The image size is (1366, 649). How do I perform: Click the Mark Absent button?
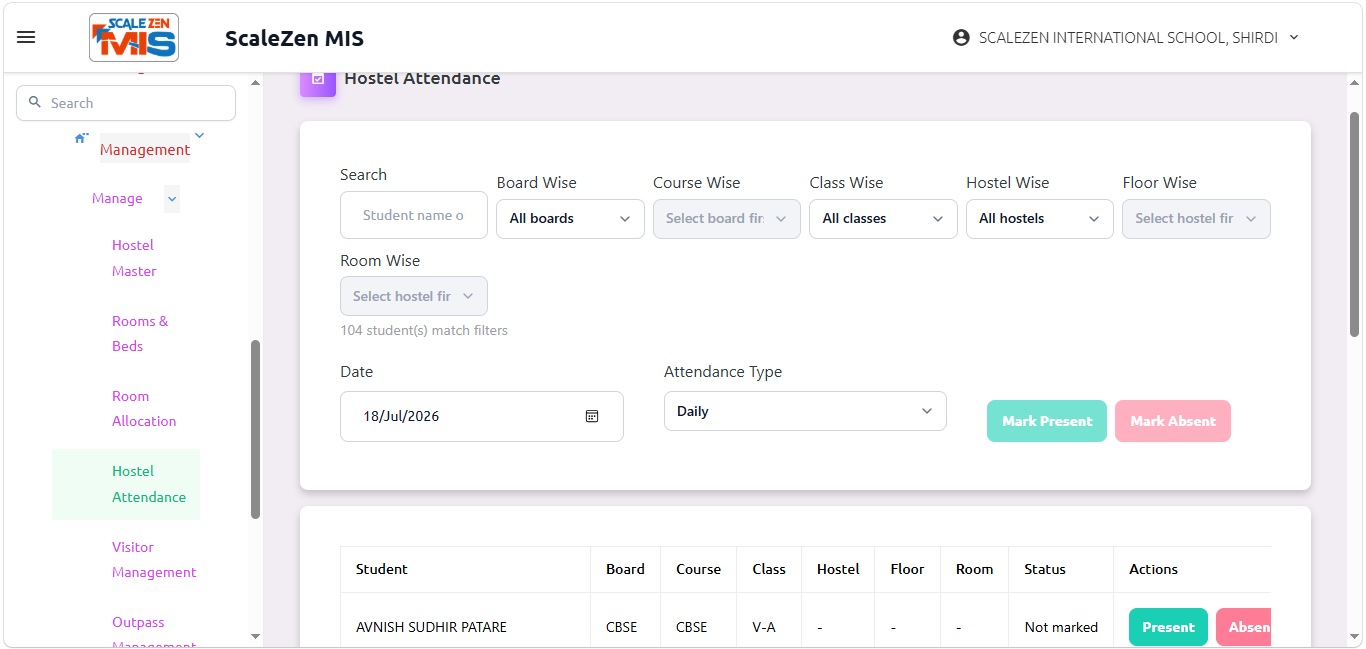point(1173,421)
